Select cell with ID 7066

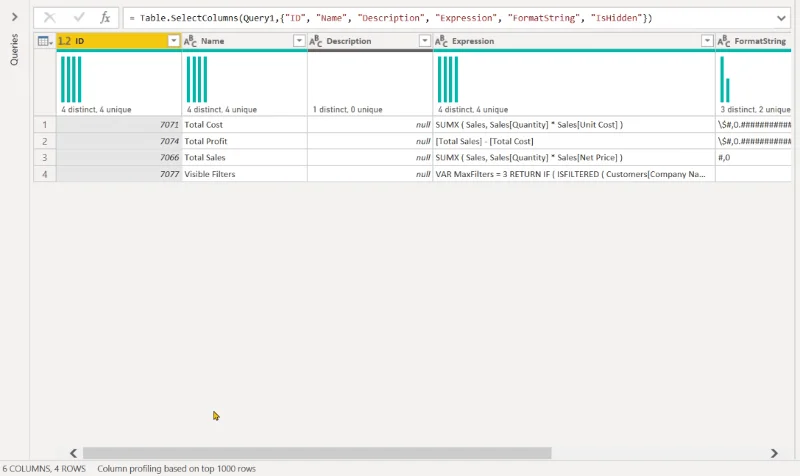pyautogui.click(x=119, y=158)
